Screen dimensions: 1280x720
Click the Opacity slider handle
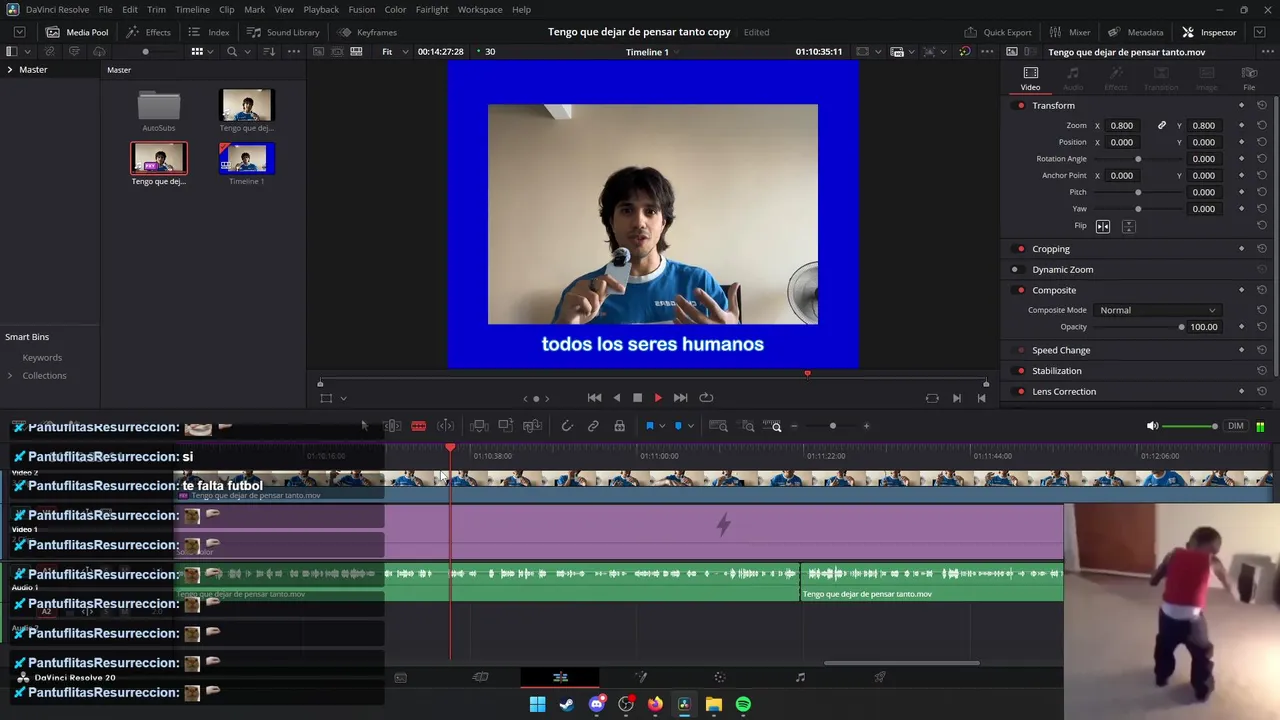pyautogui.click(x=1181, y=327)
